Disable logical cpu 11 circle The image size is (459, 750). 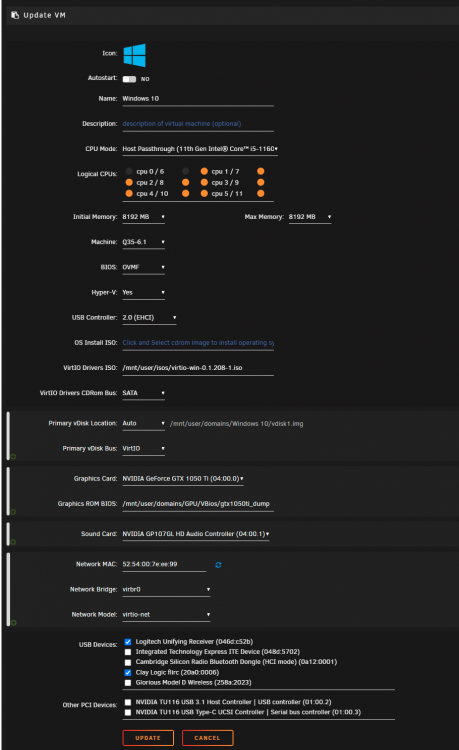pyautogui.click(x=261, y=193)
